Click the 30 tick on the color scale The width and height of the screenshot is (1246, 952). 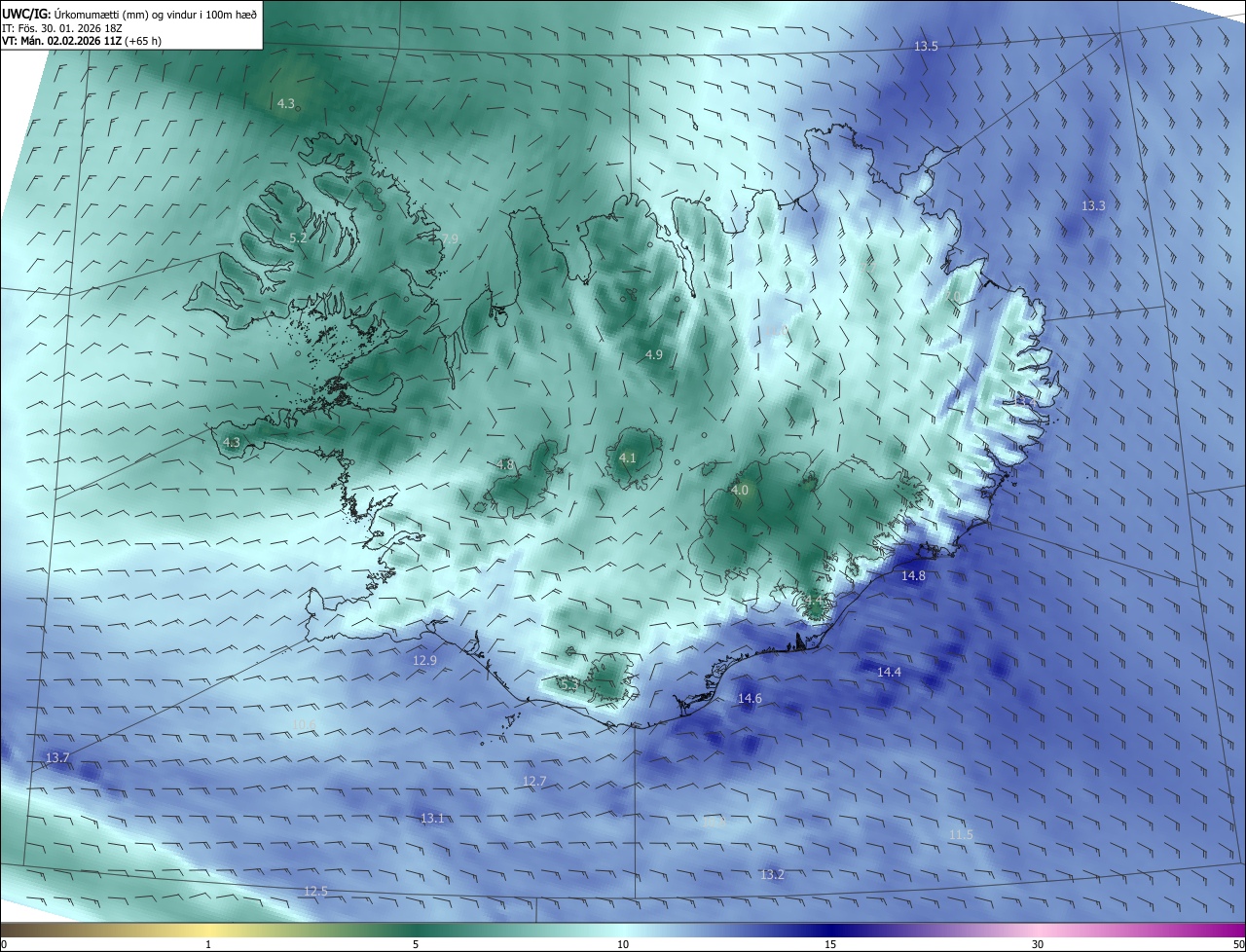(x=1038, y=944)
